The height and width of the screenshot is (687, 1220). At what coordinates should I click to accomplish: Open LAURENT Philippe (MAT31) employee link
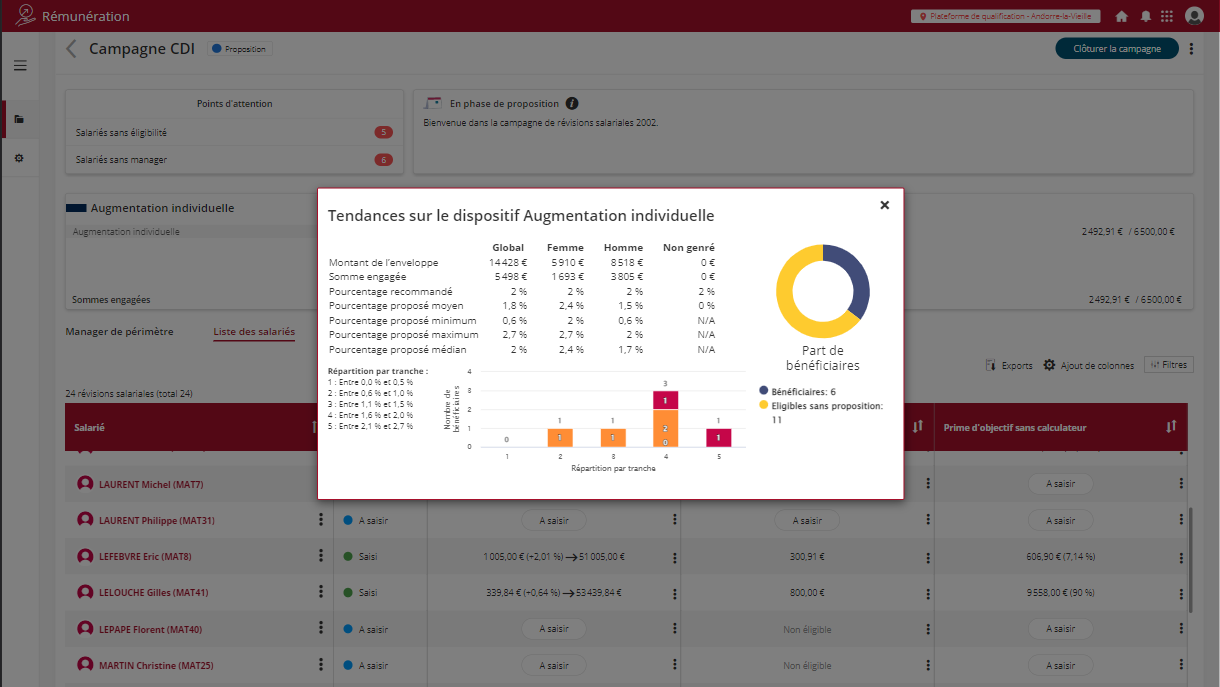(157, 520)
